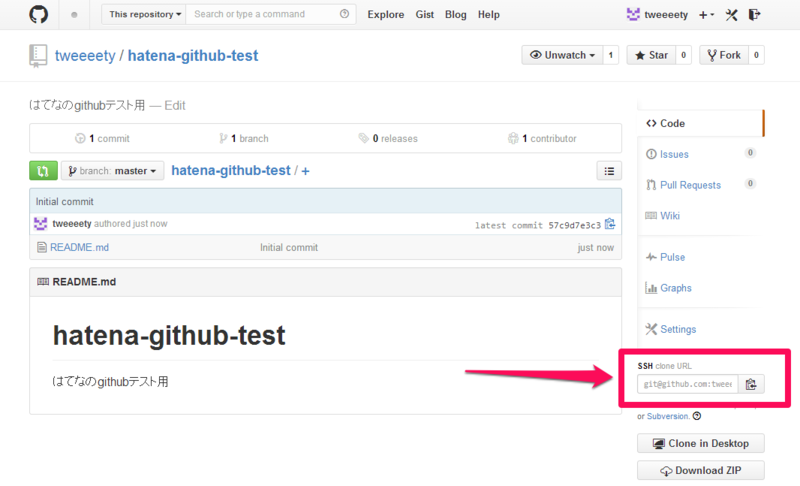
Task: Open the GitHub Octocat home logo
Action: coord(38,14)
